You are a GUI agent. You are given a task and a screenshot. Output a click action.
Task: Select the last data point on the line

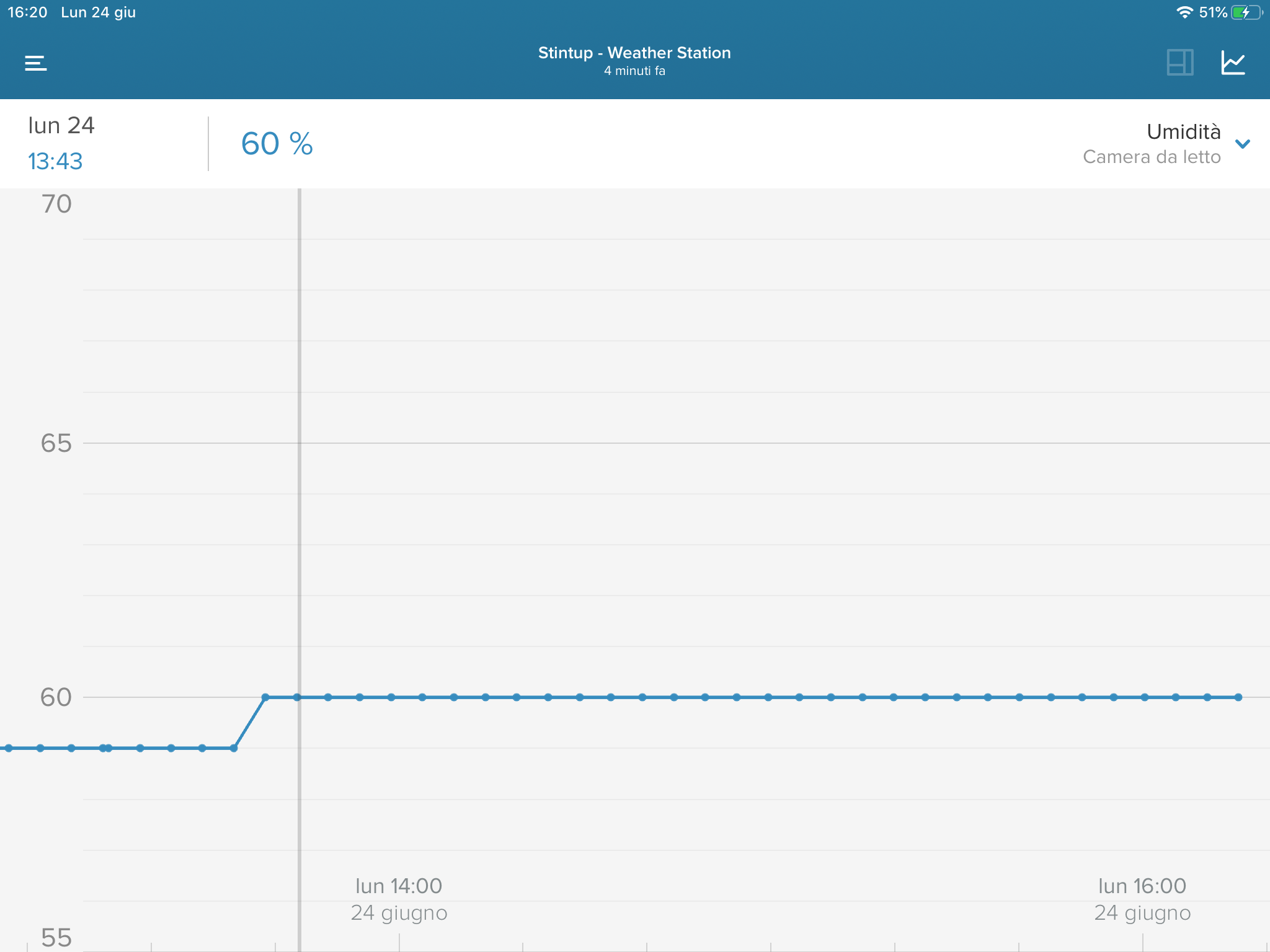pos(1238,697)
